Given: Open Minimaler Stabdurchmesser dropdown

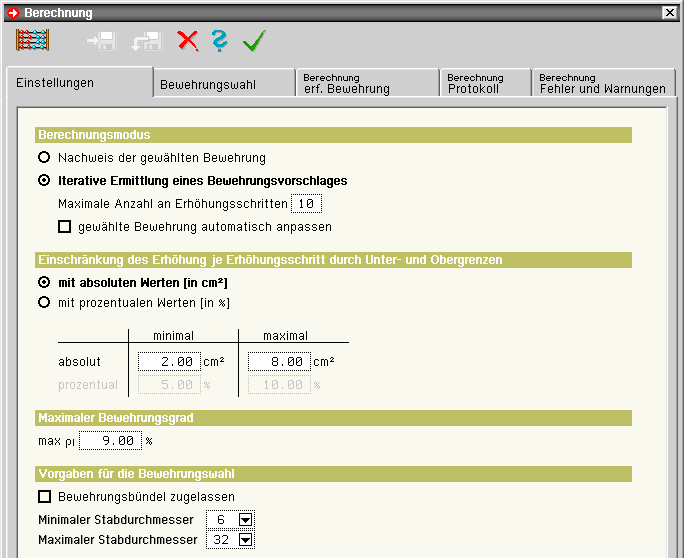Looking at the screenshot, I should (x=245, y=520).
